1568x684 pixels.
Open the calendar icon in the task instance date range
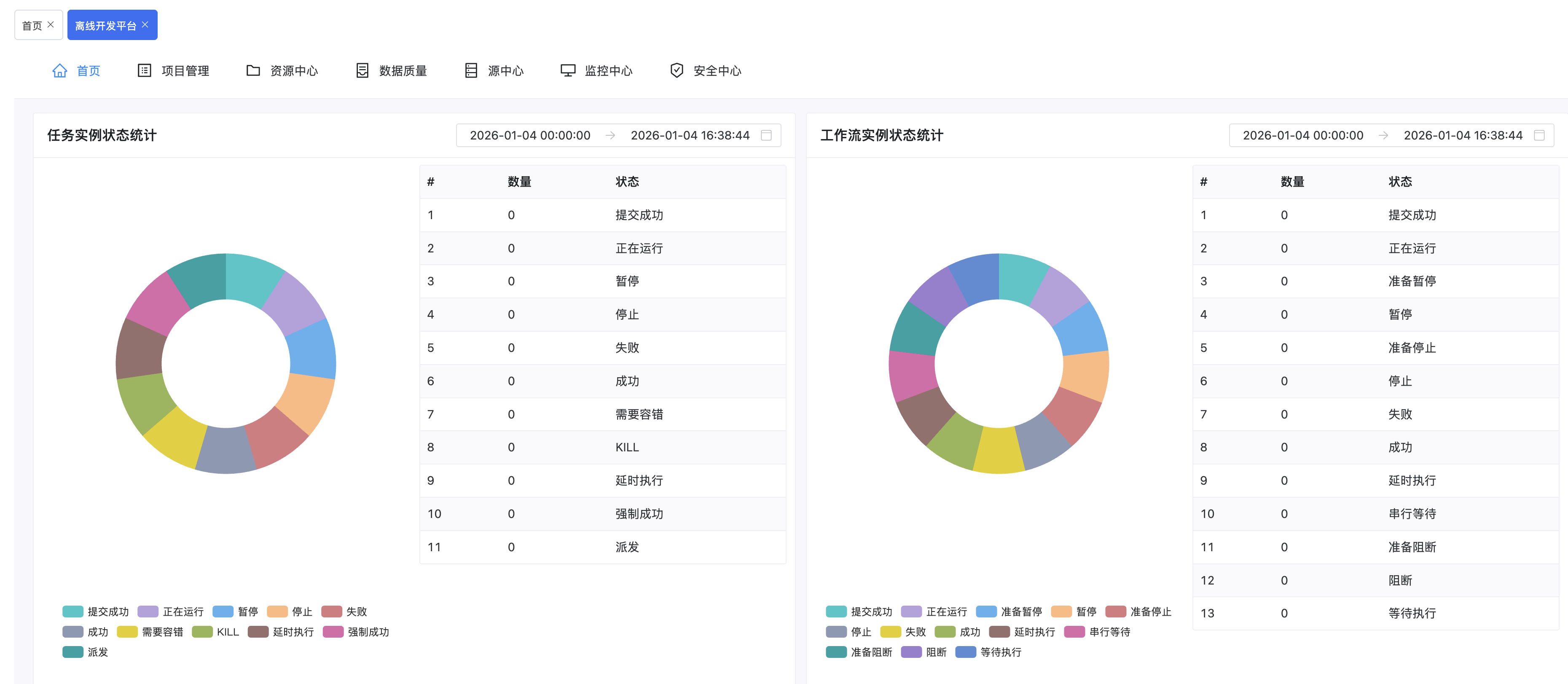[x=766, y=135]
